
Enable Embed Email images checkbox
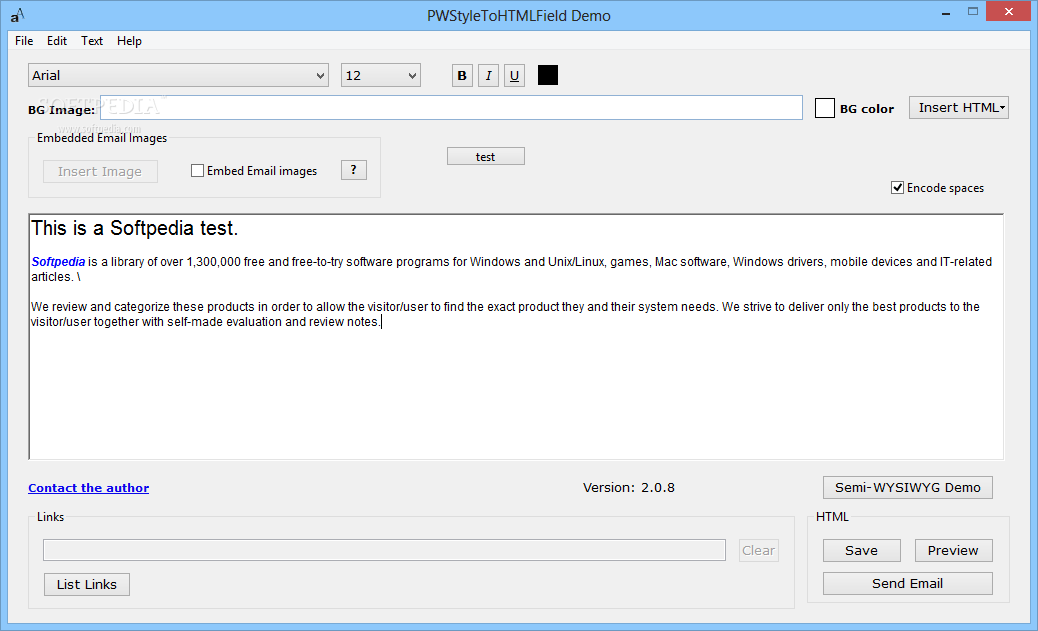197,171
